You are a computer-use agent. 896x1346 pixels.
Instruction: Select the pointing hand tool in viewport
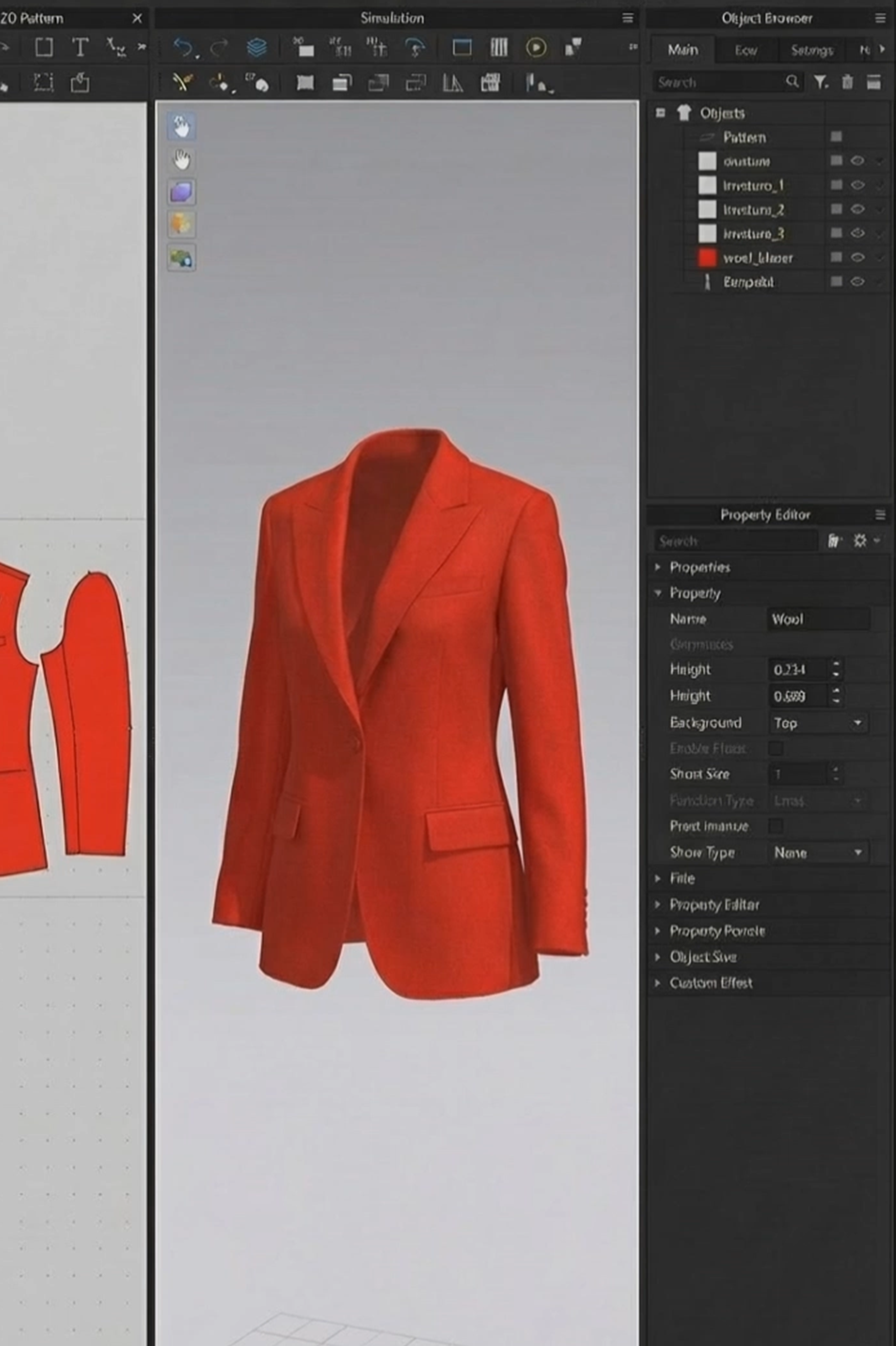pos(182,126)
